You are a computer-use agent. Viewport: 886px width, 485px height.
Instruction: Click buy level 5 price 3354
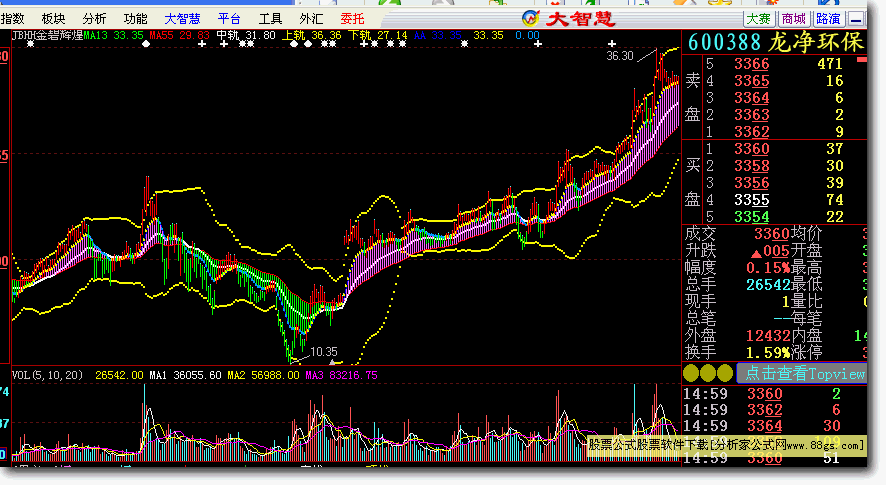tap(752, 216)
